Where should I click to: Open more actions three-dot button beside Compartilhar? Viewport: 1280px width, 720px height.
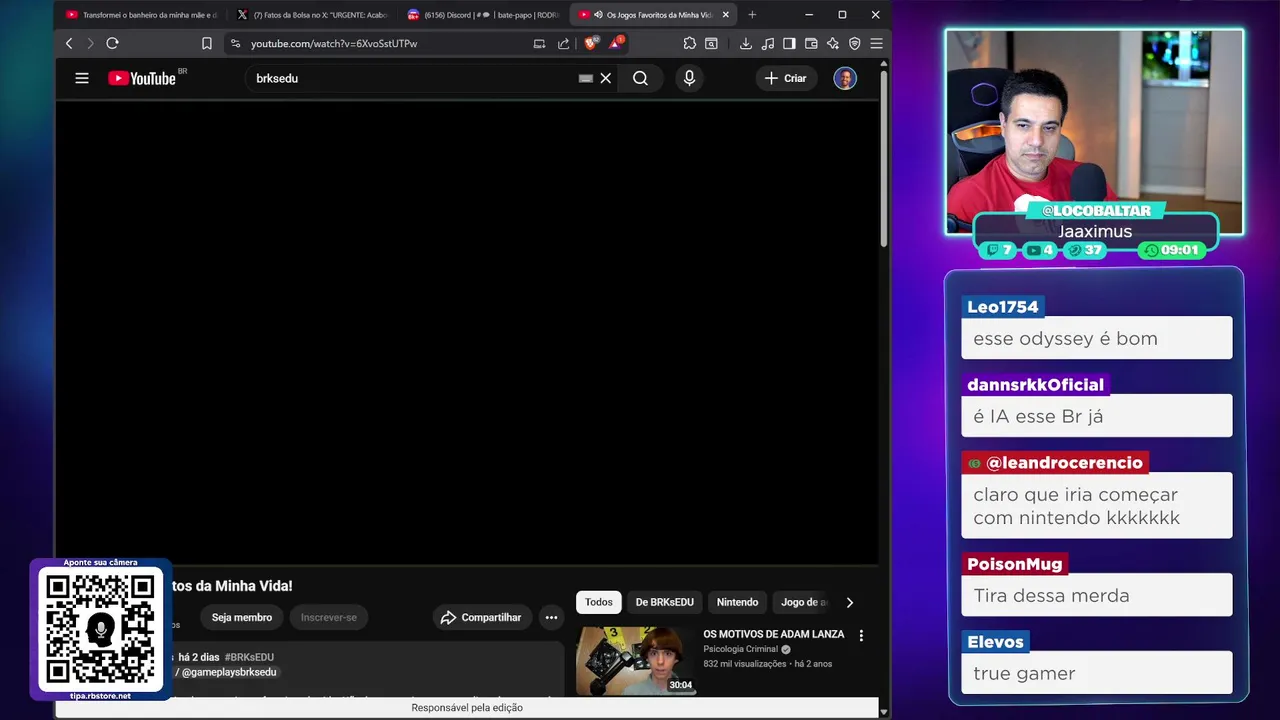[x=551, y=617]
